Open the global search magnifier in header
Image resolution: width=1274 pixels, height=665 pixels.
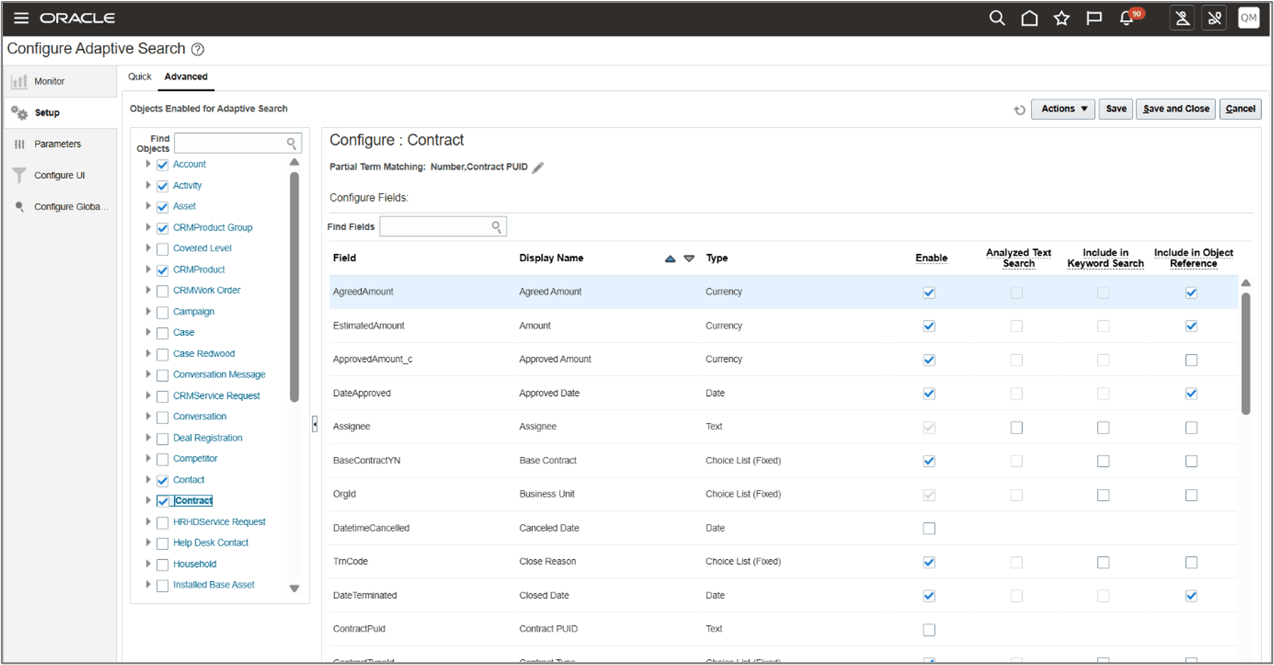(x=996, y=17)
